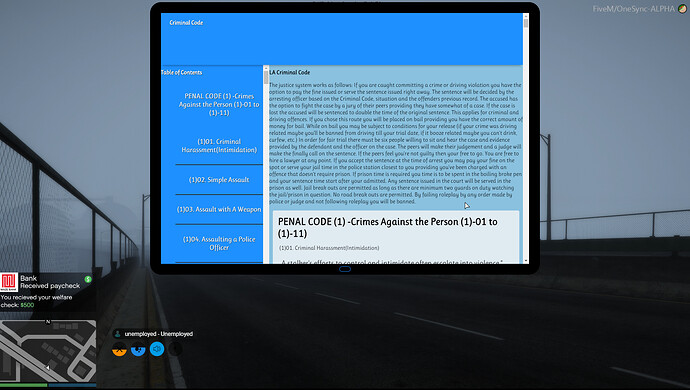
Task: Click the FiveM/OneSync-ALPHA label
Action: point(634,9)
